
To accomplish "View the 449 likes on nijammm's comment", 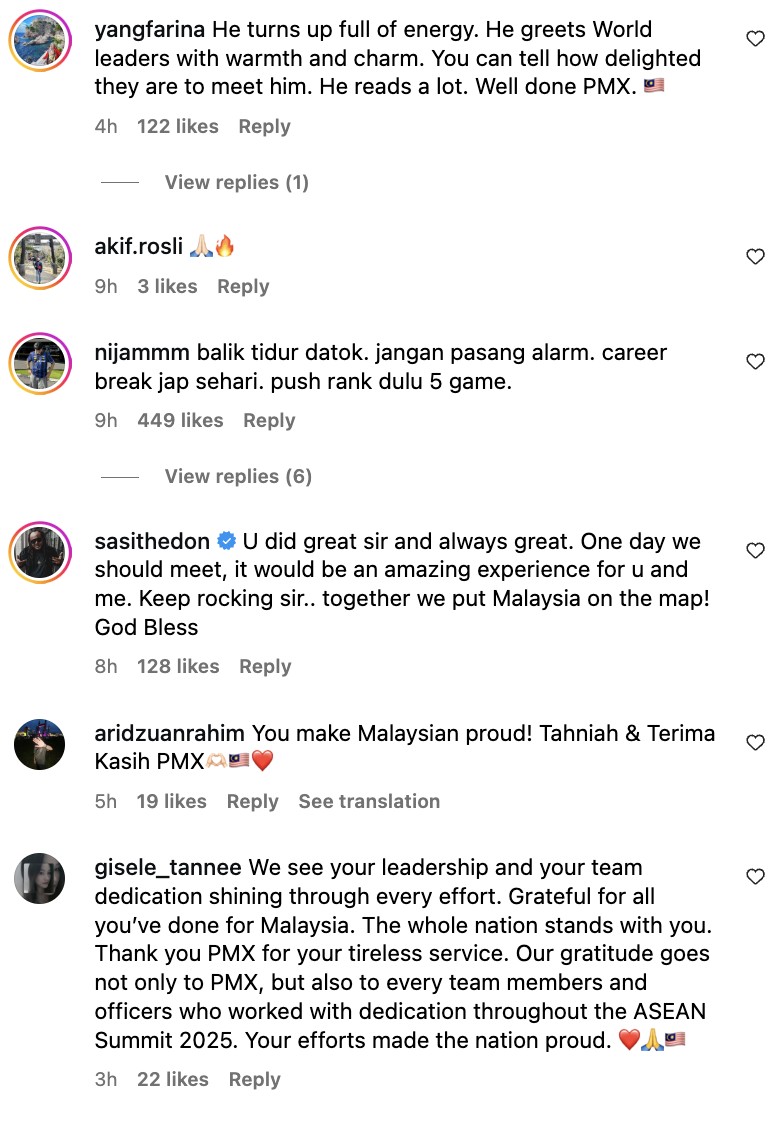I will [180, 421].
